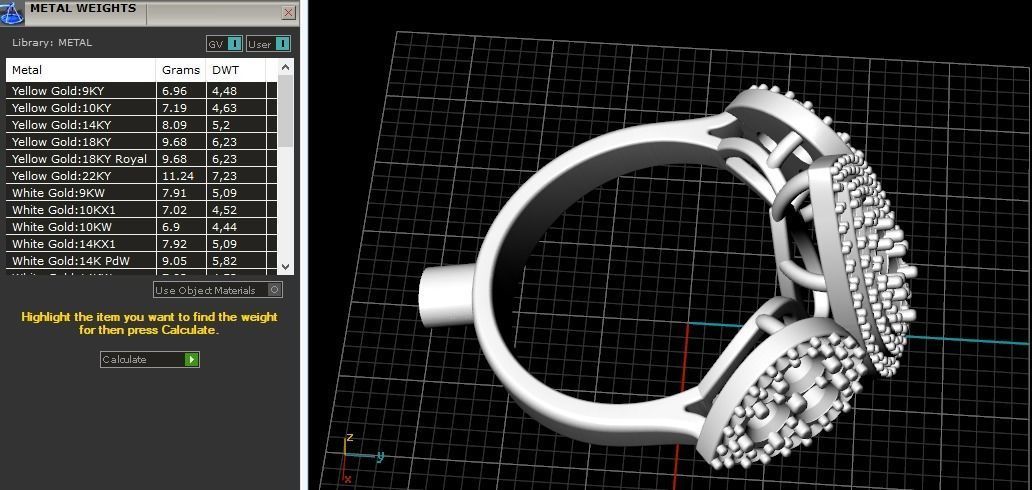Select the Yellow Gold:9KY row
The height and width of the screenshot is (490, 1032).
point(142,91)
